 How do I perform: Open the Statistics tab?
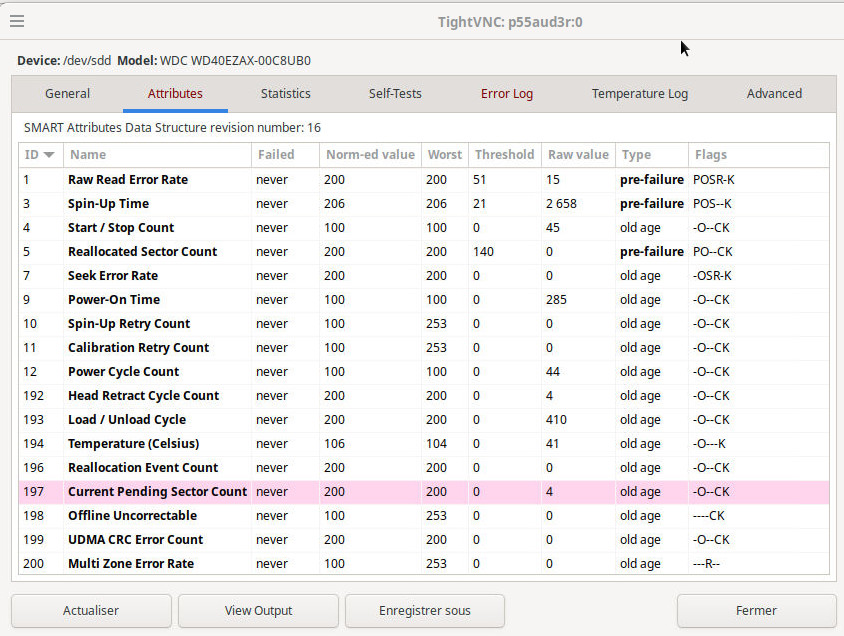[x=285, y=94]
